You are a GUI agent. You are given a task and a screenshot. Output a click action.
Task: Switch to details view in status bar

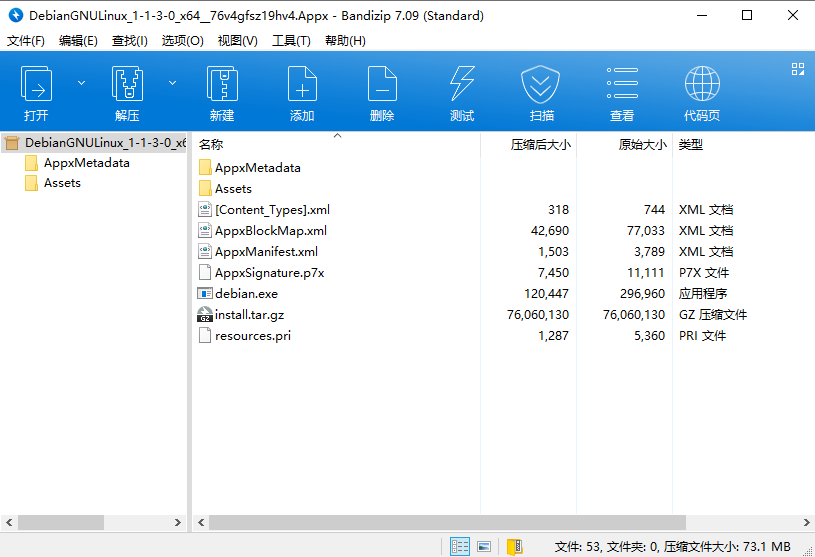459,546
